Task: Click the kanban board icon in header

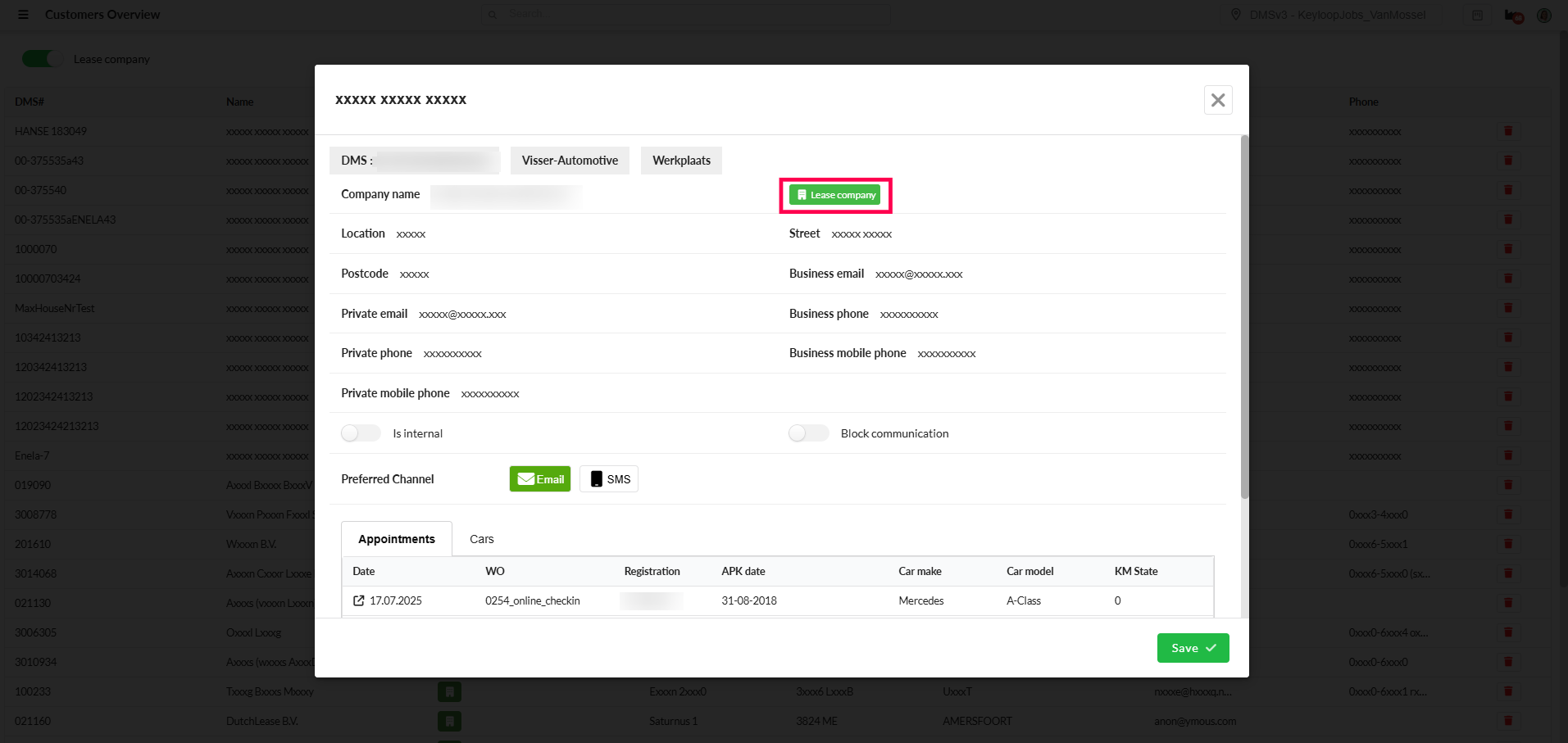Action: click(x=1477, y=16)
